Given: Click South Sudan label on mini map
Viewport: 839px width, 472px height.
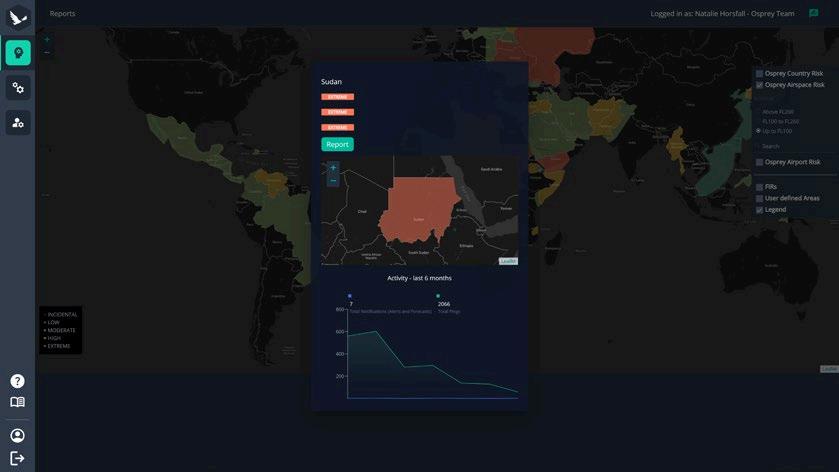Looking at the screenshot, I should [418, 253].
